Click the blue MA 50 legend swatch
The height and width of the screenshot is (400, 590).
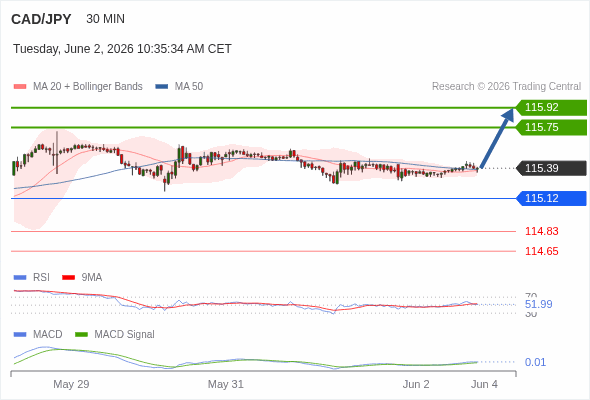[162, 87]
